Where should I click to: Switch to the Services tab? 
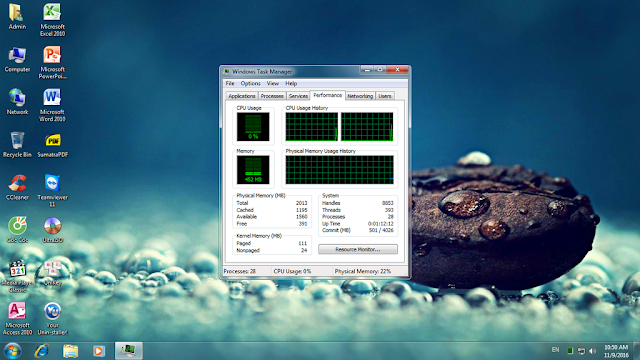click(x=298, y=96)
